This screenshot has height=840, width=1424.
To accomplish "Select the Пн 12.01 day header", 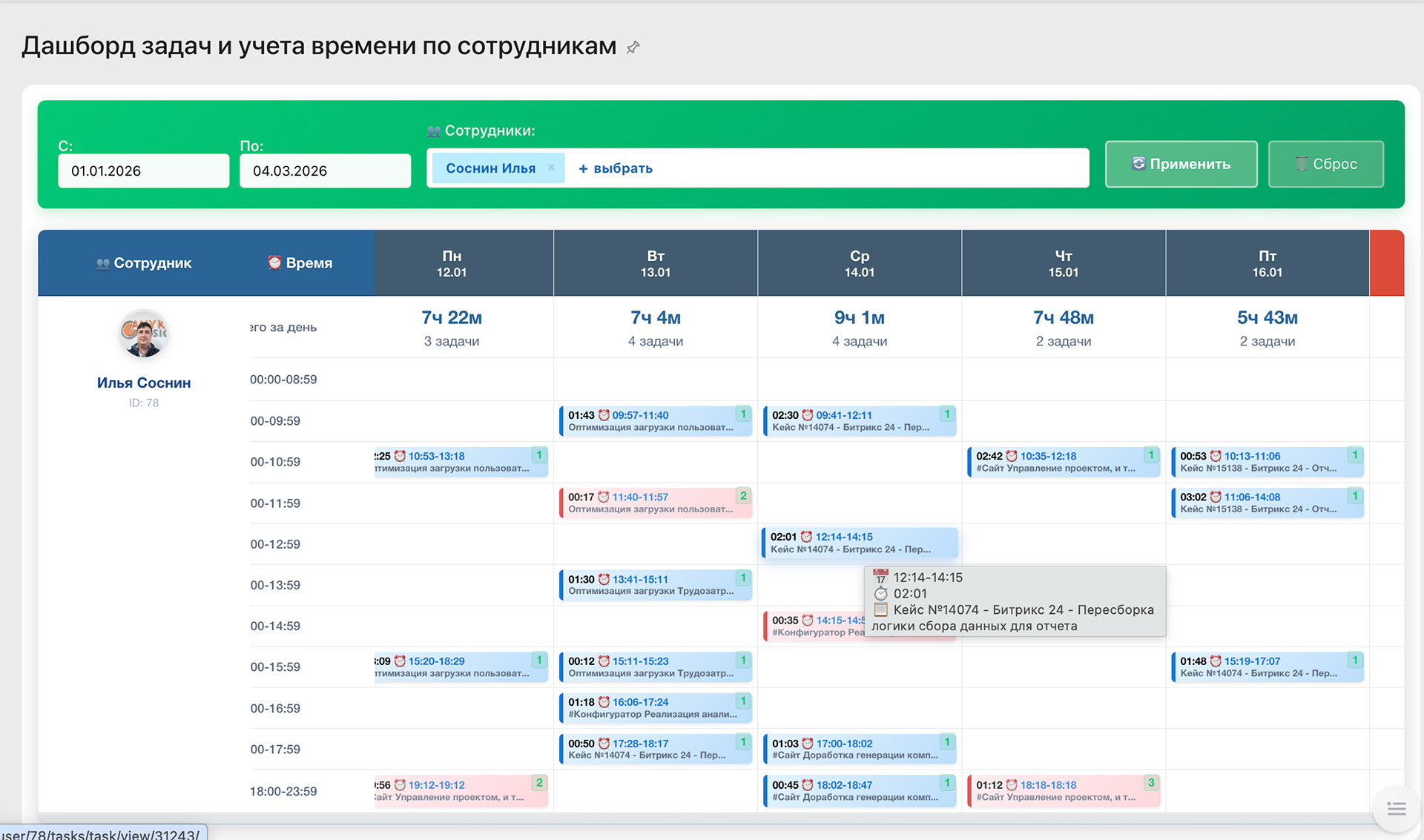I will tap(452, 263).
